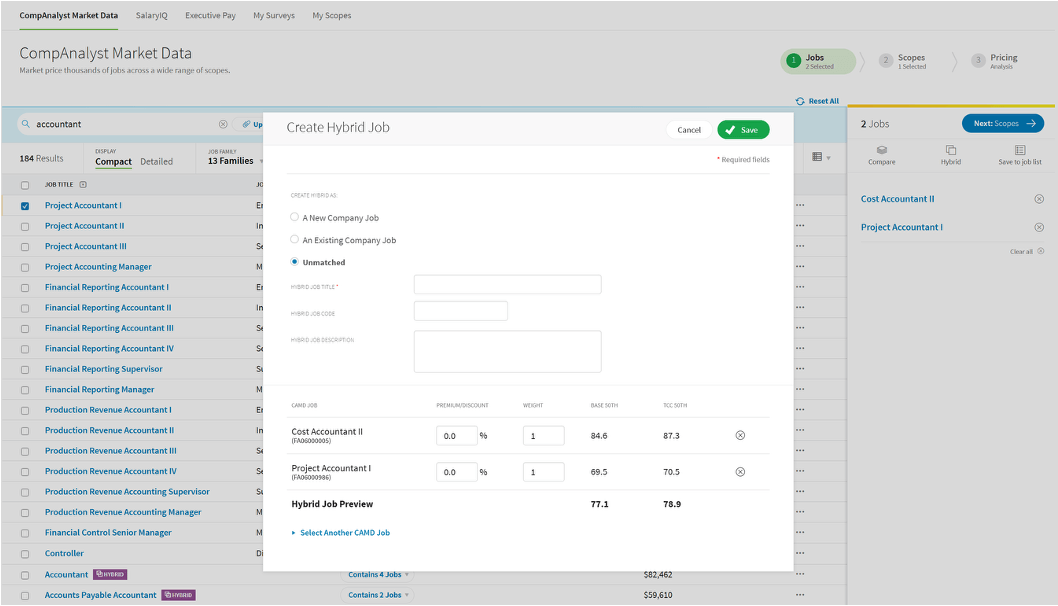Click Clear all selected jobs

tap(1027, 251)
